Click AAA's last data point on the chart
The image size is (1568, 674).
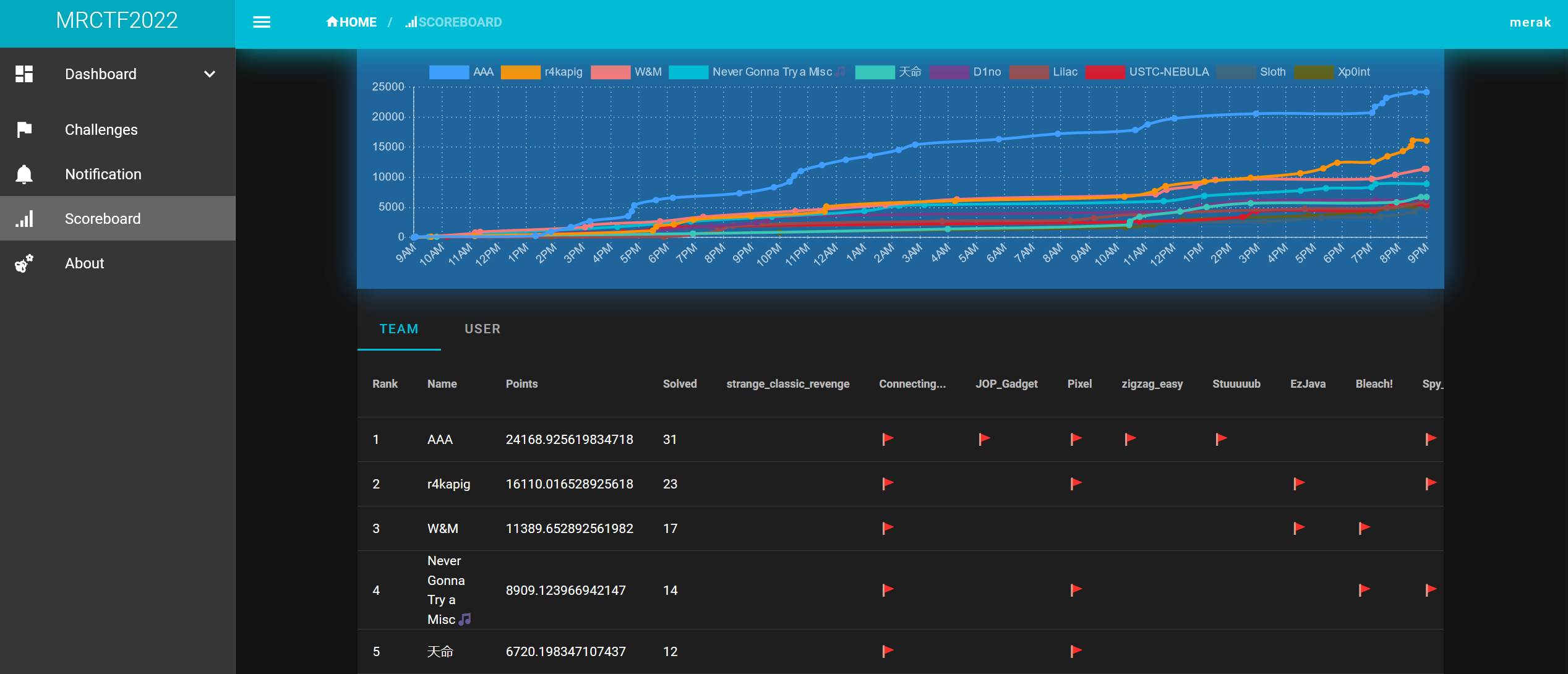1426,92
